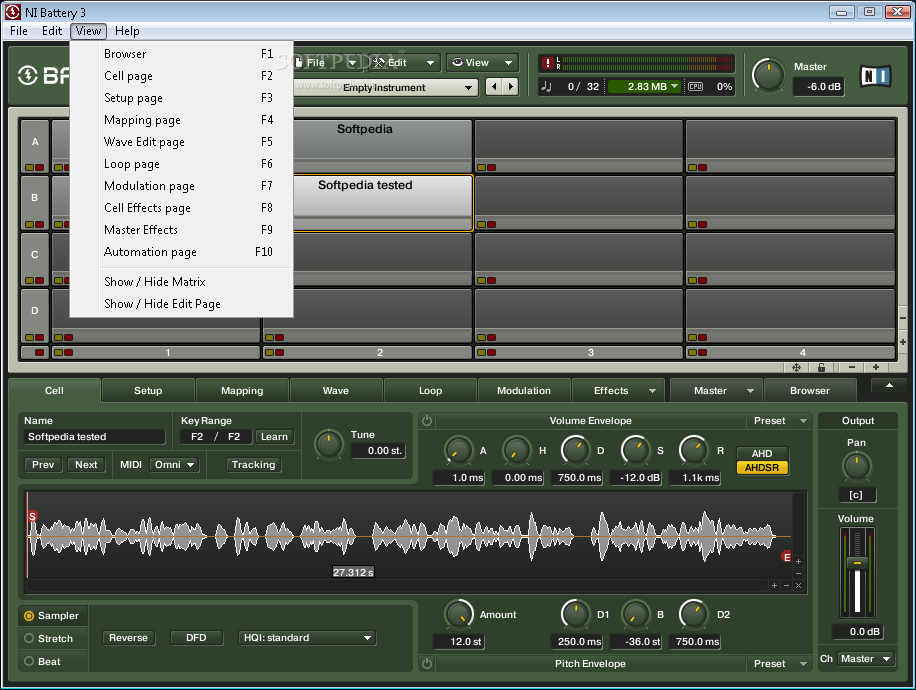This screenshot has height=690, width=916.
Task: Click the Tune knob
Action: tap(329, 445)
